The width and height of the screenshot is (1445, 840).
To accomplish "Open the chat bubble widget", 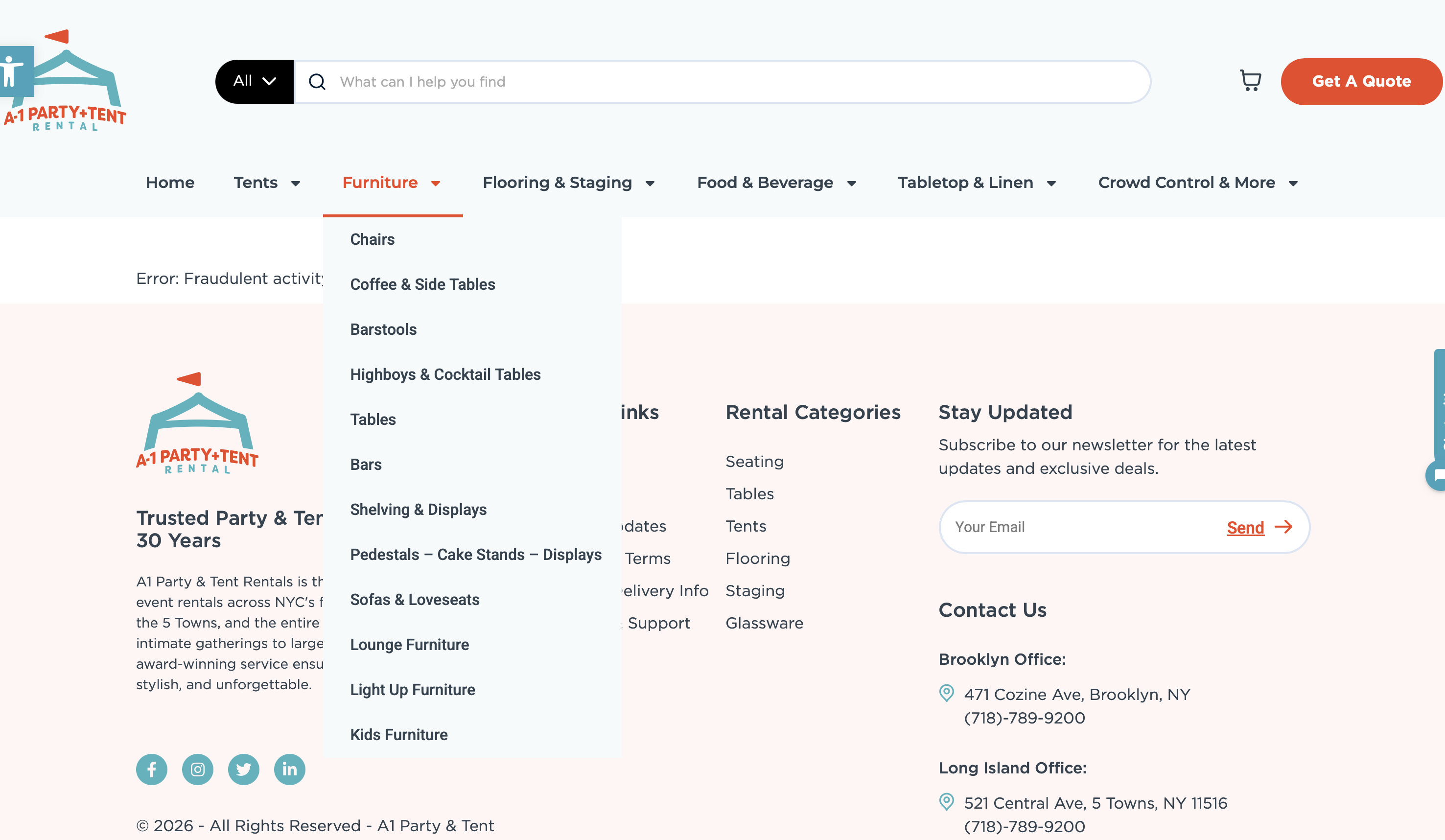I will (x=1436, y=475).
